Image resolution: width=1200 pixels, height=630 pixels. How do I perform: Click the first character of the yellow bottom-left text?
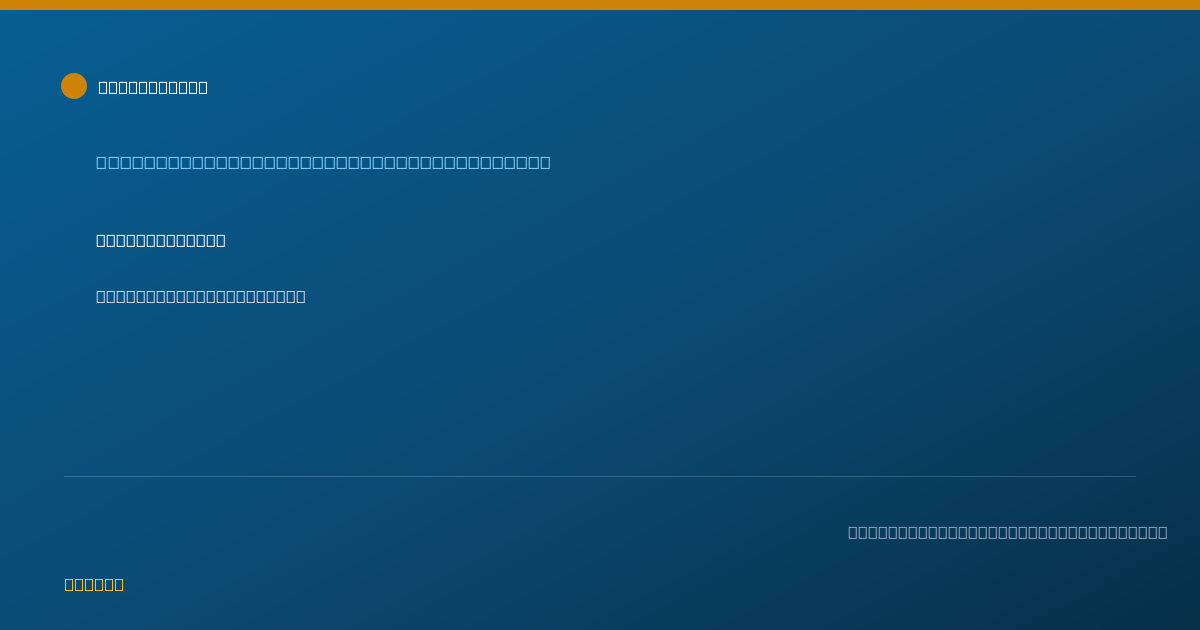click(69, 584)
